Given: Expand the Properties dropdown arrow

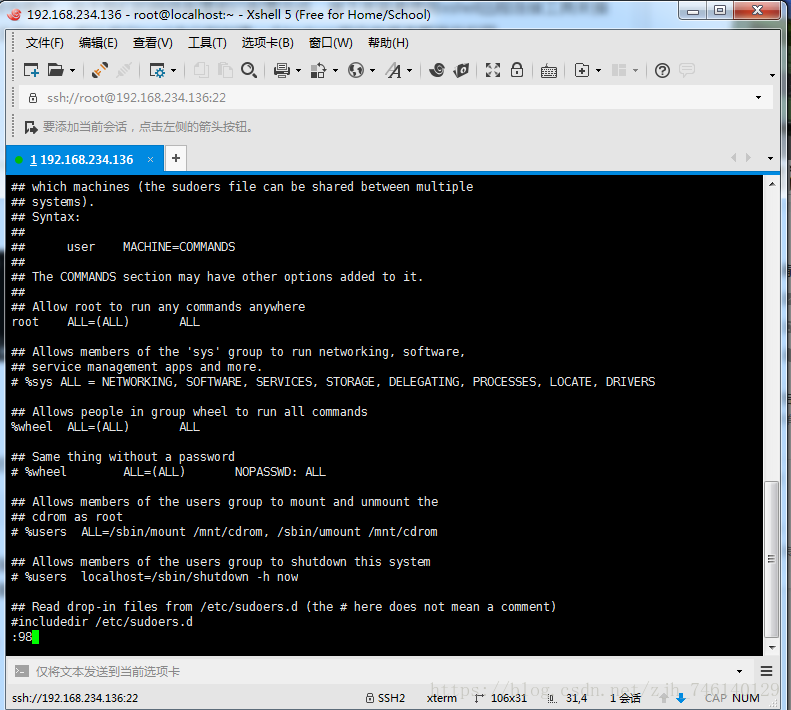Looking at the screenshot, I should 174,71.
